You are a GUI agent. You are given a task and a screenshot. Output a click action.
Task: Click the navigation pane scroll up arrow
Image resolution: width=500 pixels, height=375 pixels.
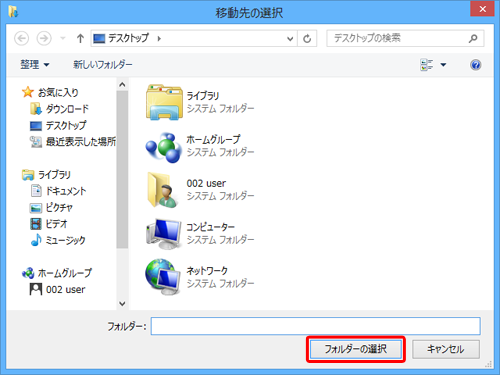pos(122,85)
